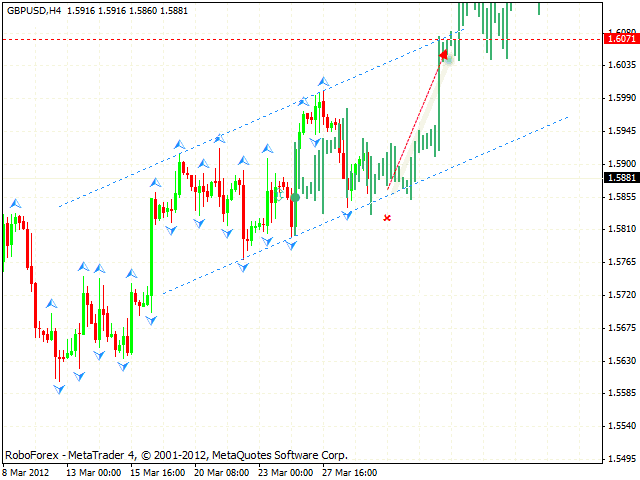
Task: Select the 13 Mar 00:00 time label
Action: point(93,472)
